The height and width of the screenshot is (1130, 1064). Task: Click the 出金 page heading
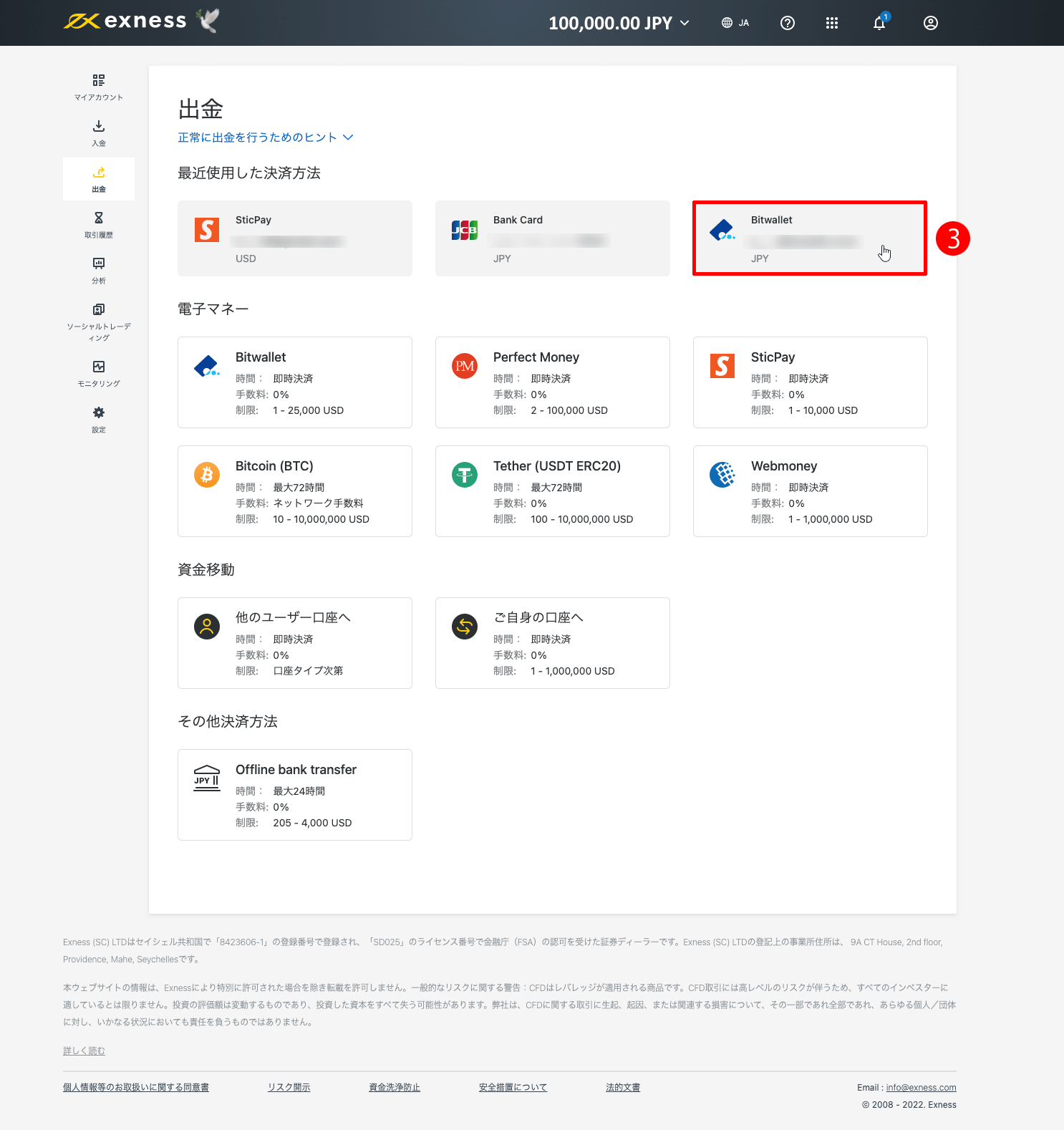(200, 109)
